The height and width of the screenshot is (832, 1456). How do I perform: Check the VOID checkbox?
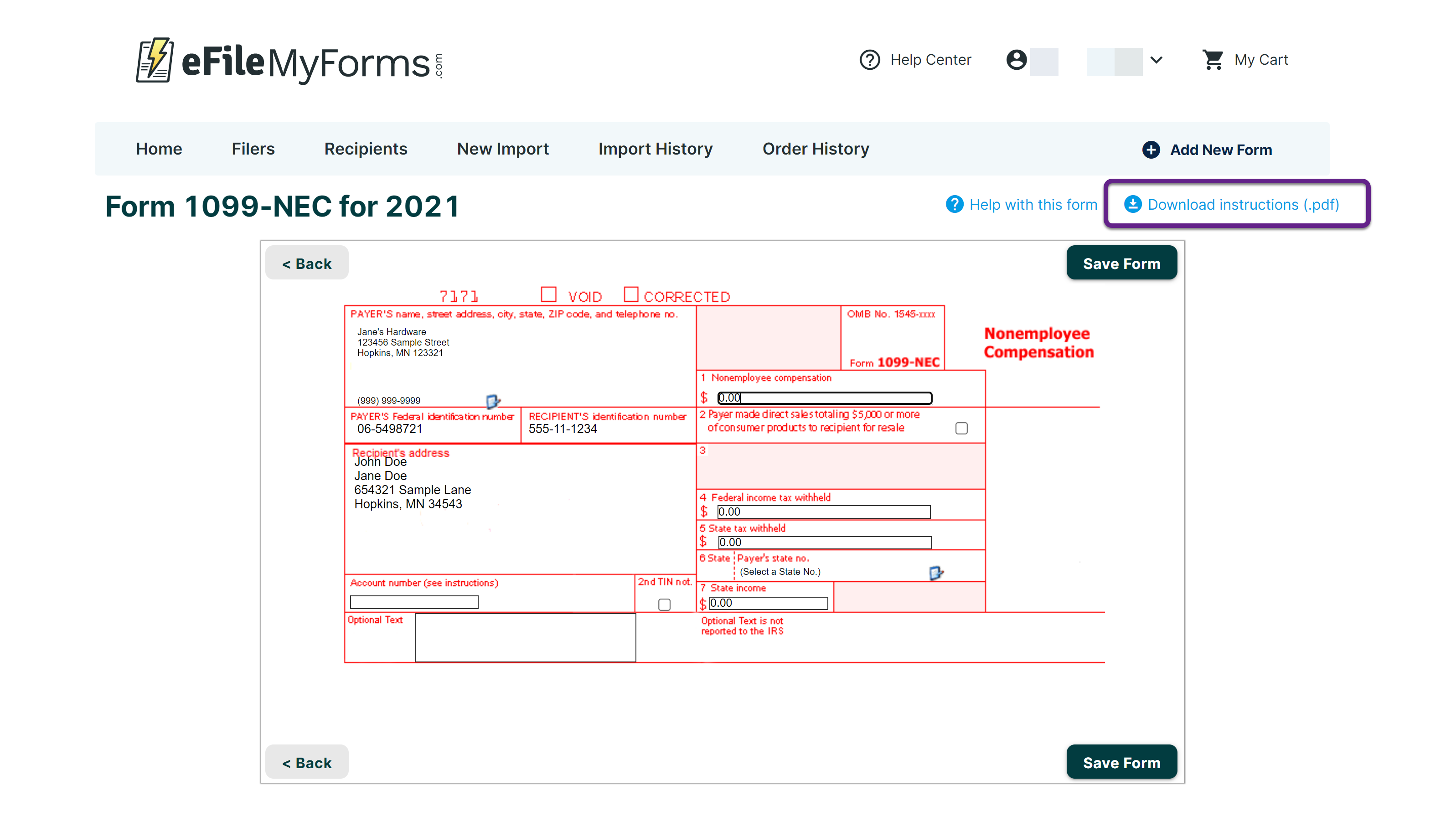coord(548,295)
